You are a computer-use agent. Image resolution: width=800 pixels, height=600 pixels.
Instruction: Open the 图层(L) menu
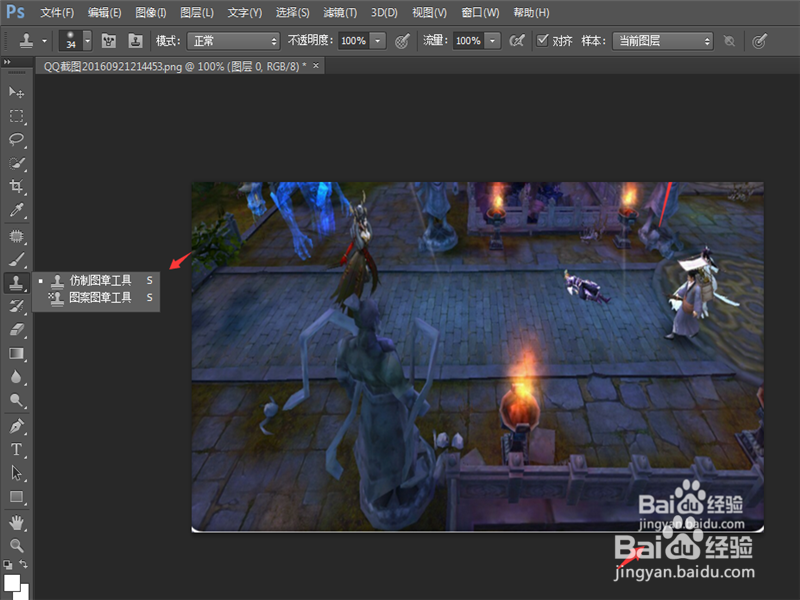coord(197,12)
